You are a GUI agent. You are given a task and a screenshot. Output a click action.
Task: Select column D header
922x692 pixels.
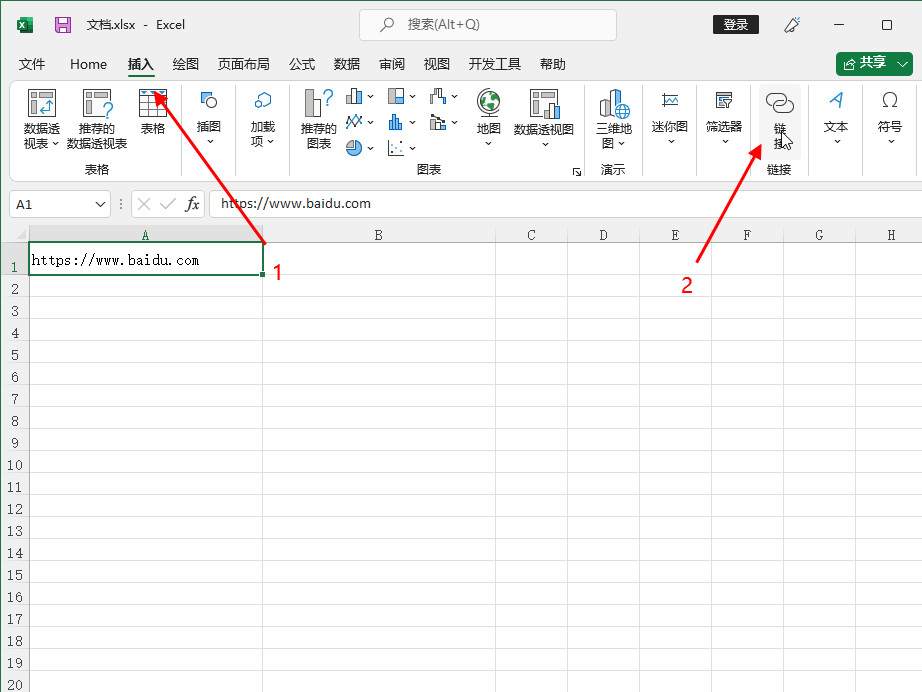click(x=603, y=235)
